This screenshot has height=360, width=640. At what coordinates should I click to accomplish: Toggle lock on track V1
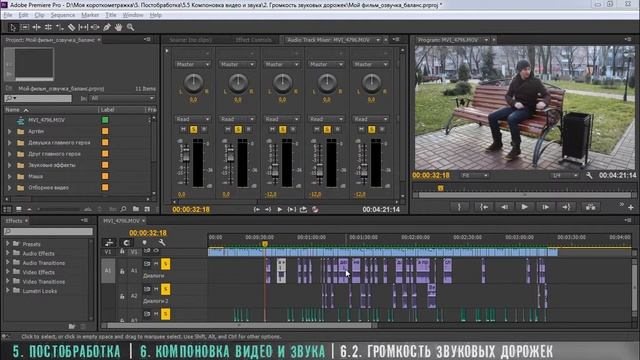click(122, 251)
